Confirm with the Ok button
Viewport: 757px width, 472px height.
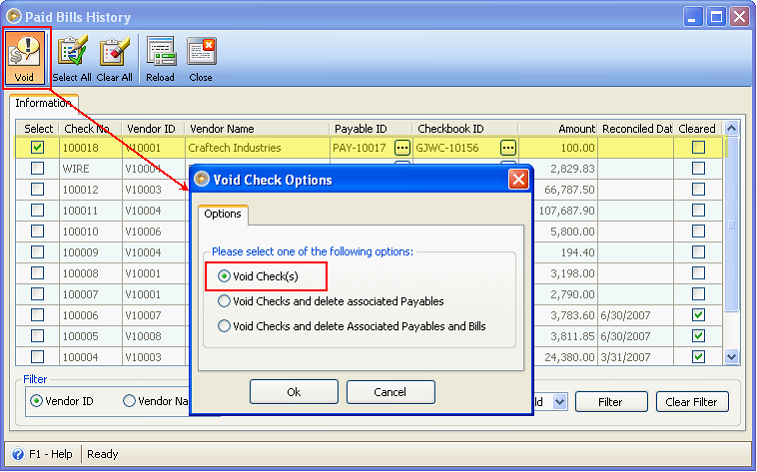coord(293,392)
